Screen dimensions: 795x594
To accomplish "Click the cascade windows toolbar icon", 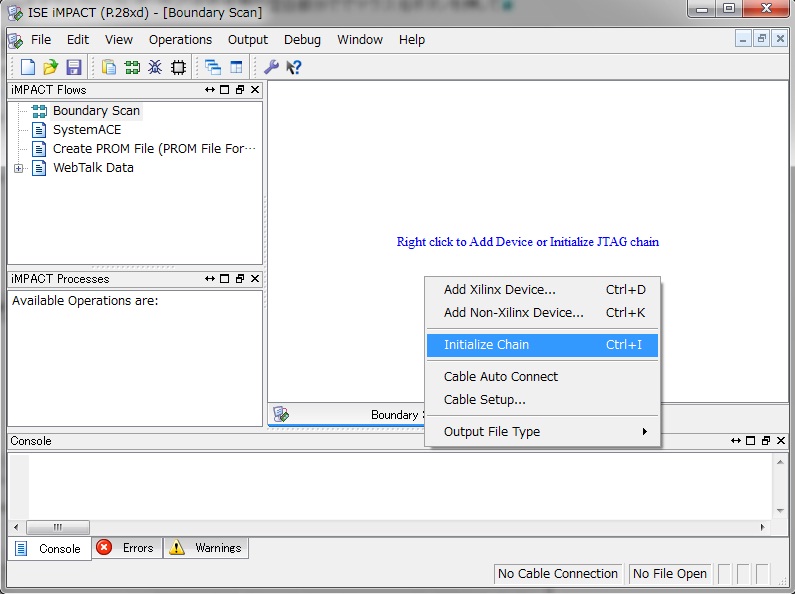I will coord(213,67).
